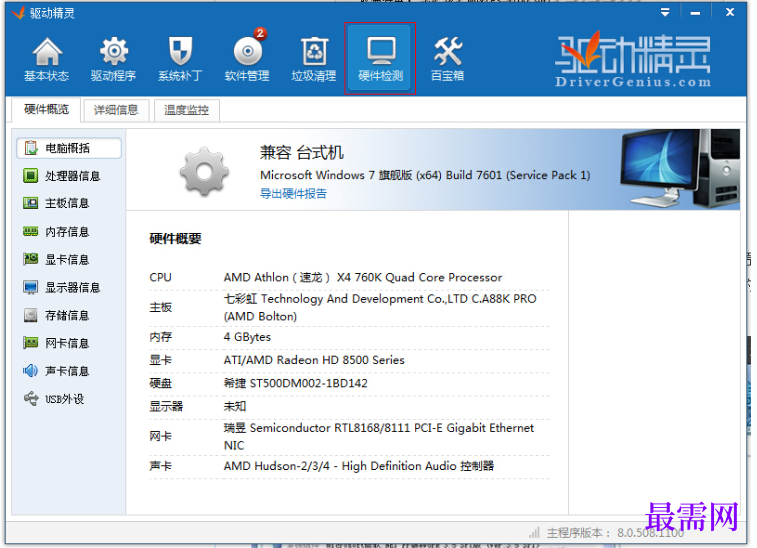Open 声卡信息 speaker icon entry
This screenshot has height=548, width=757.
point(56,371)
